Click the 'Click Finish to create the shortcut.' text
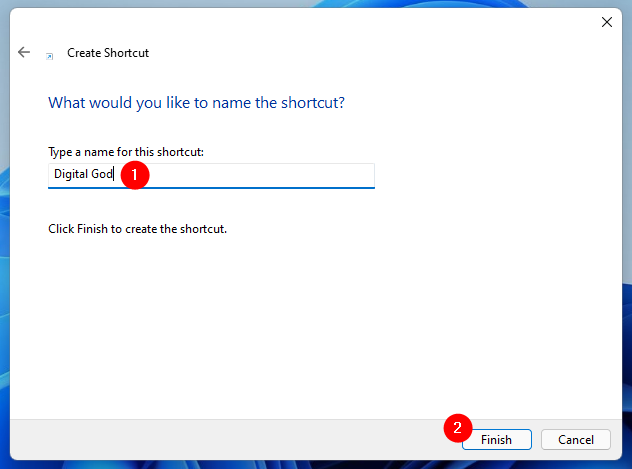This screenshot has width=632, height=469. click(137, 229)
